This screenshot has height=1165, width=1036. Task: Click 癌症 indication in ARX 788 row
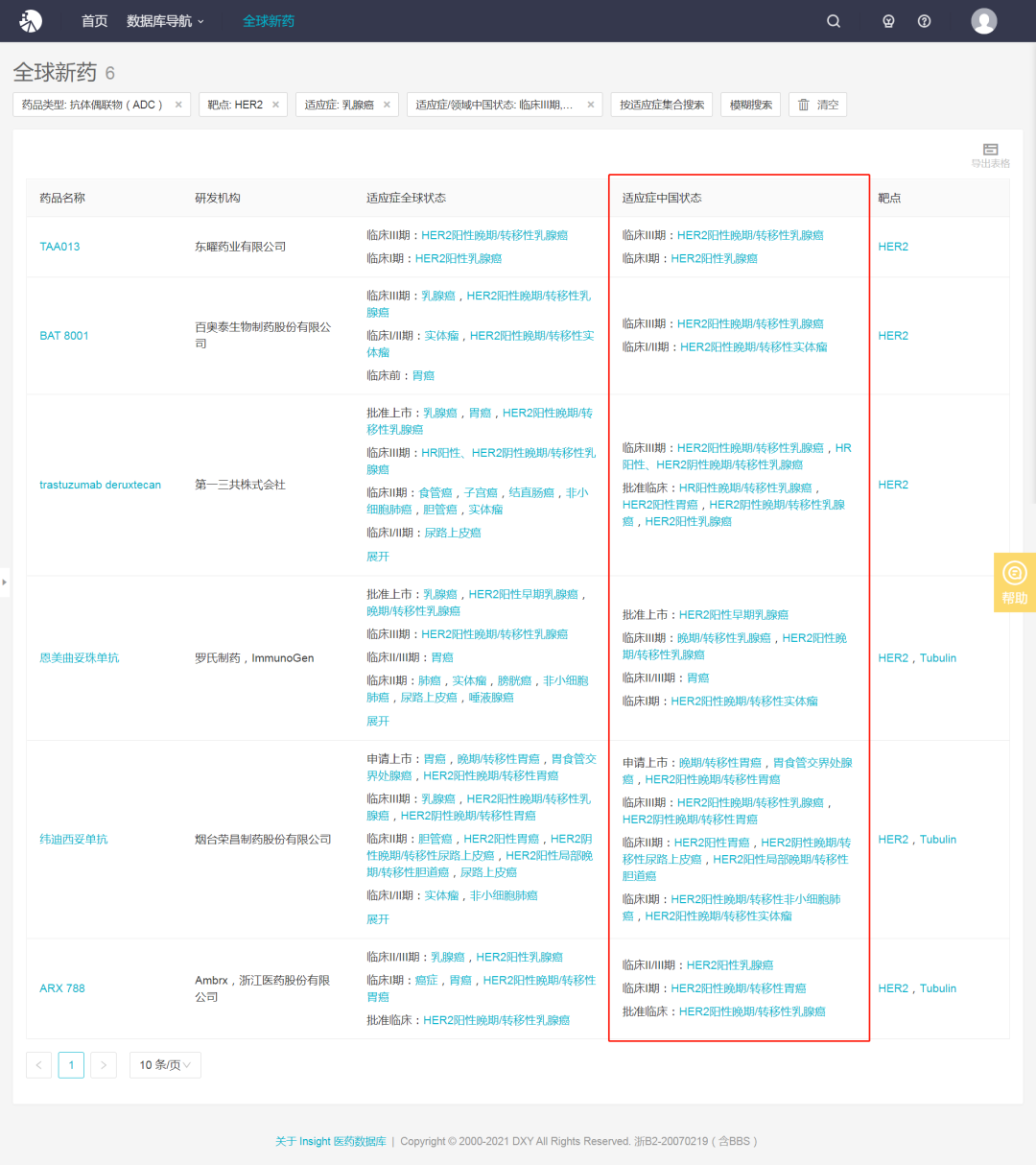(x=426, y=981)
